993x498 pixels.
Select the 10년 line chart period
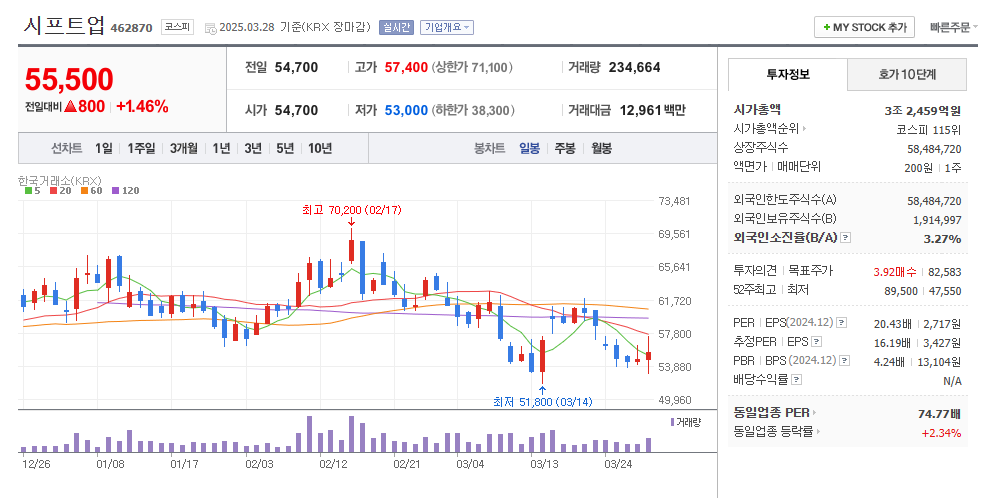click(x=320, y=148)
